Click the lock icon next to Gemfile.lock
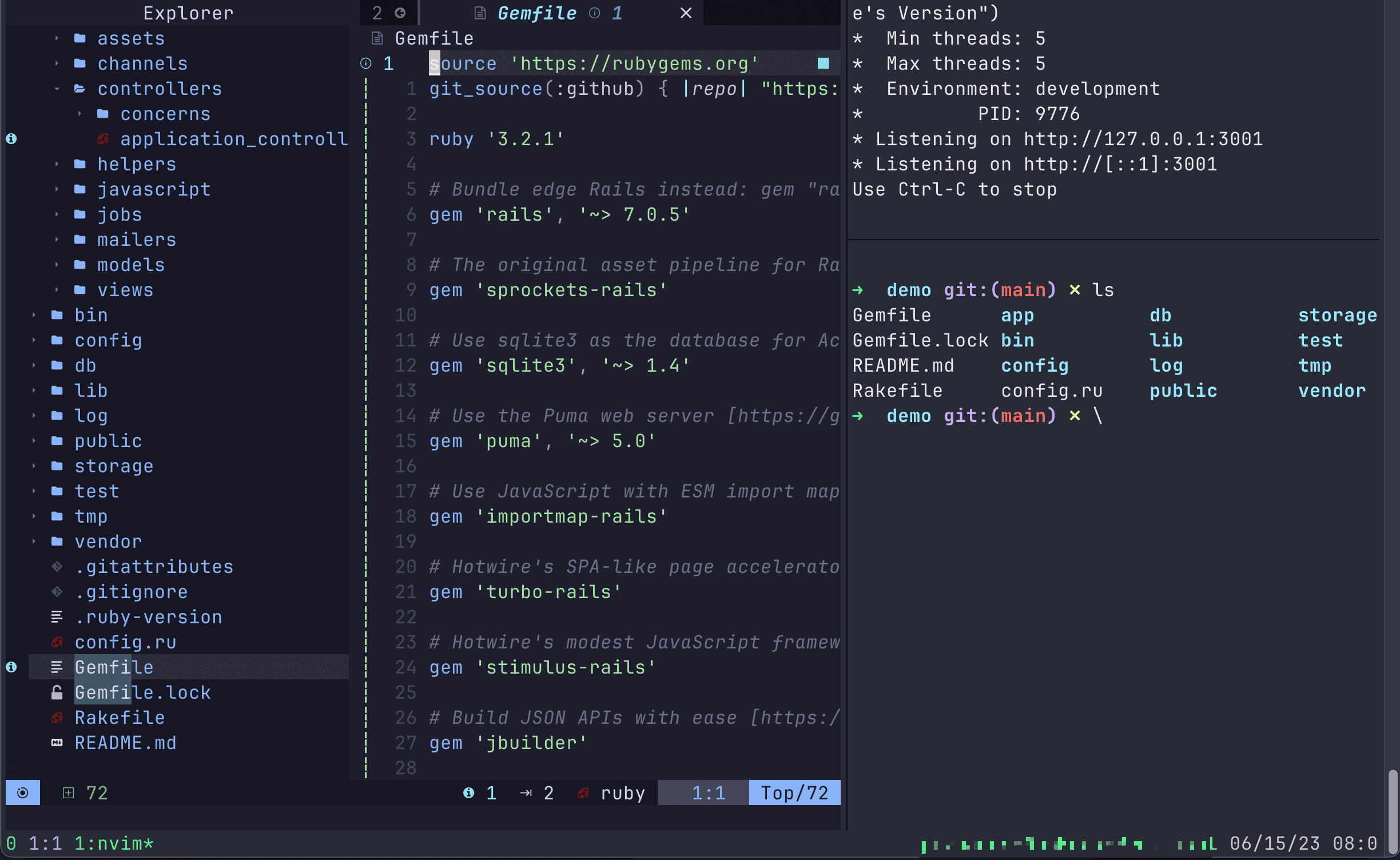 tap(57, 692)
